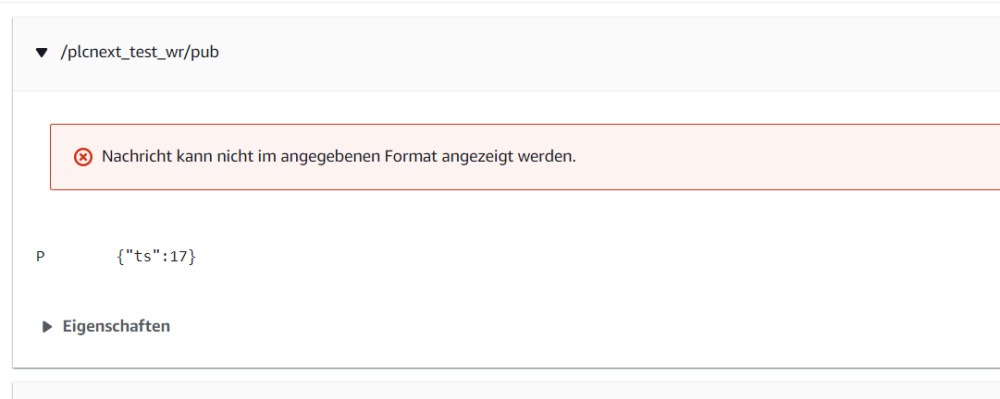Select the "ts" key in the payload
The image size is (1000, 399).
(138, 257)
